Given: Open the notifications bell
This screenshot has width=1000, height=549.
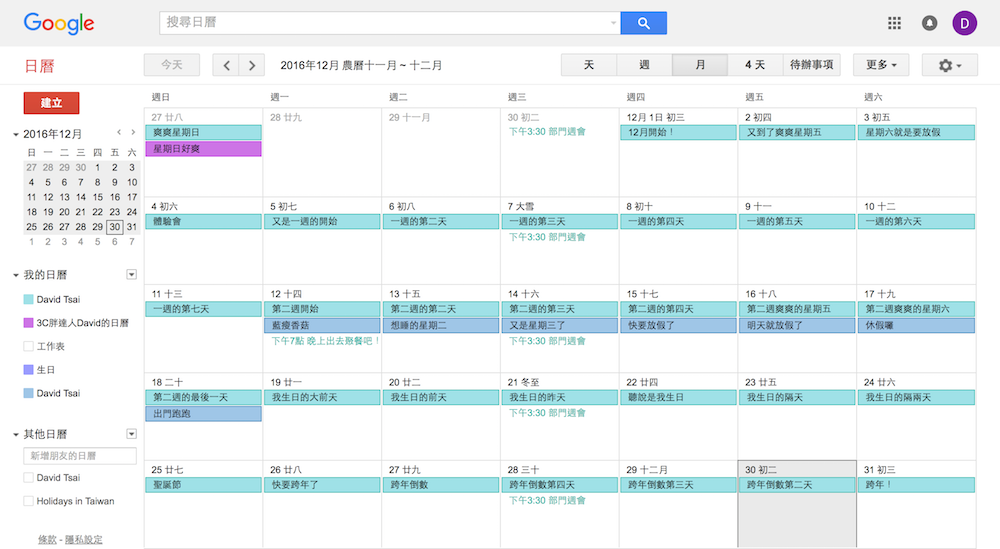Looking at the screenshot, I should 930,23.
